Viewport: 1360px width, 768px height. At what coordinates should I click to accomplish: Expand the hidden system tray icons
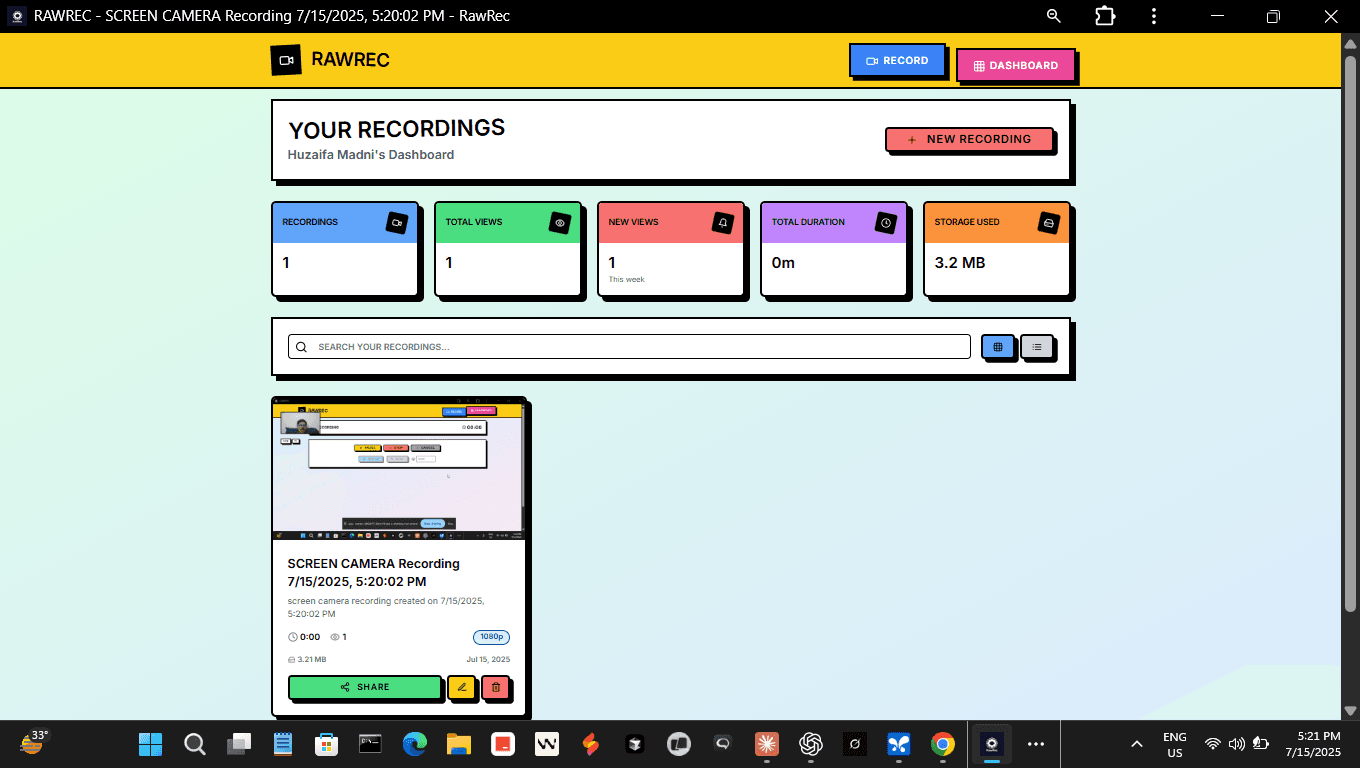(1137, 744)
